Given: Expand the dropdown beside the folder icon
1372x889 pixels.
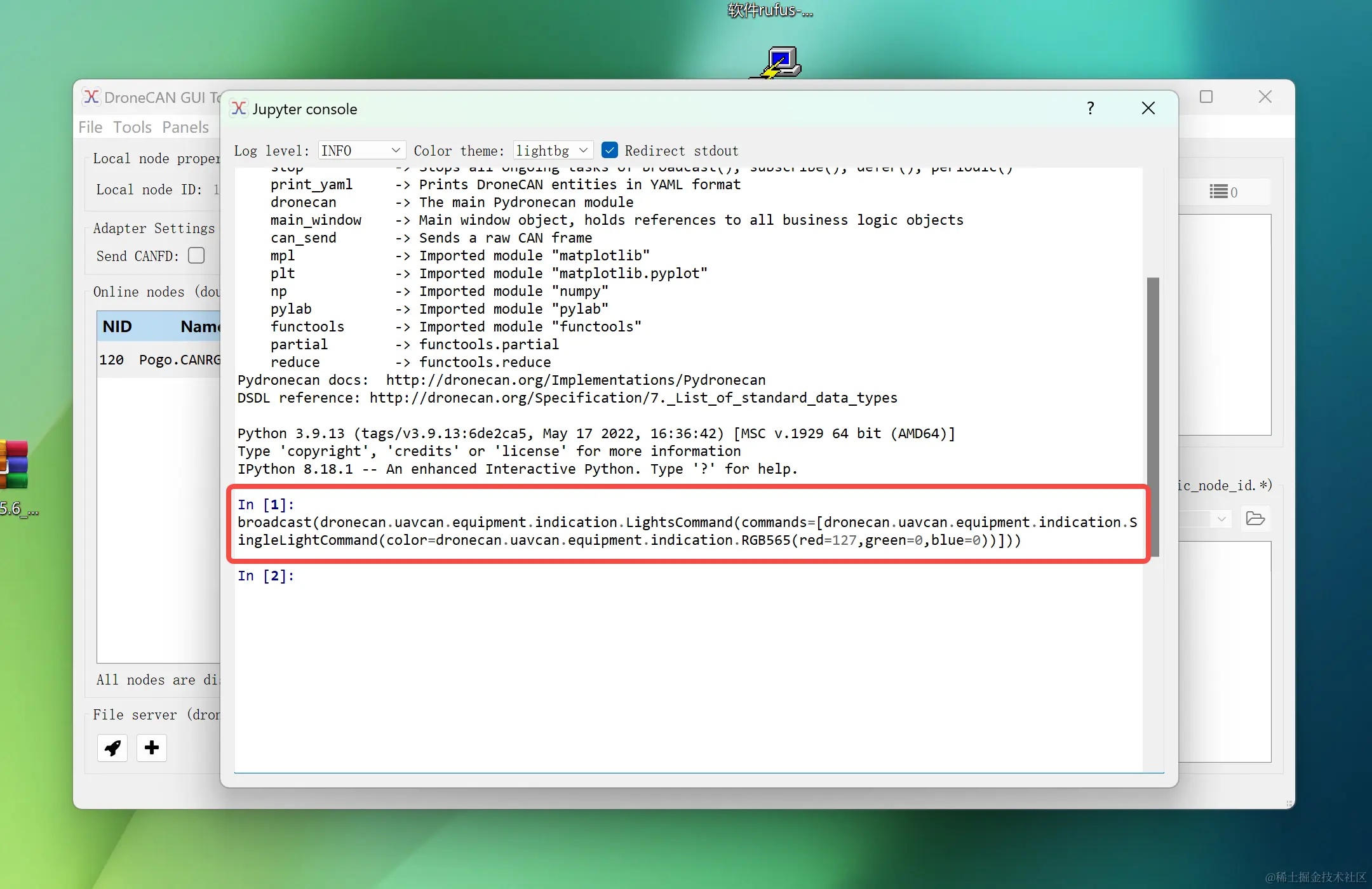Looking at the screenshot, I should pyautogui.click(x=1221, y=519).
